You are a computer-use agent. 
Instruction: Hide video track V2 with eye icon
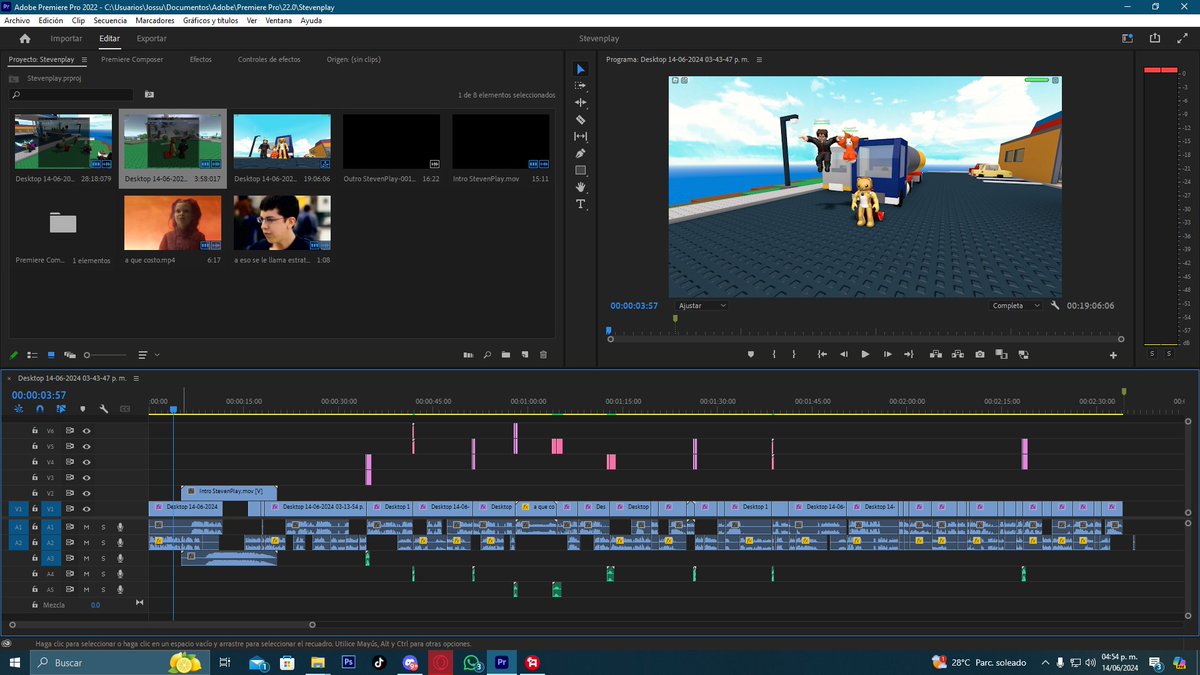tap(87, 493)
